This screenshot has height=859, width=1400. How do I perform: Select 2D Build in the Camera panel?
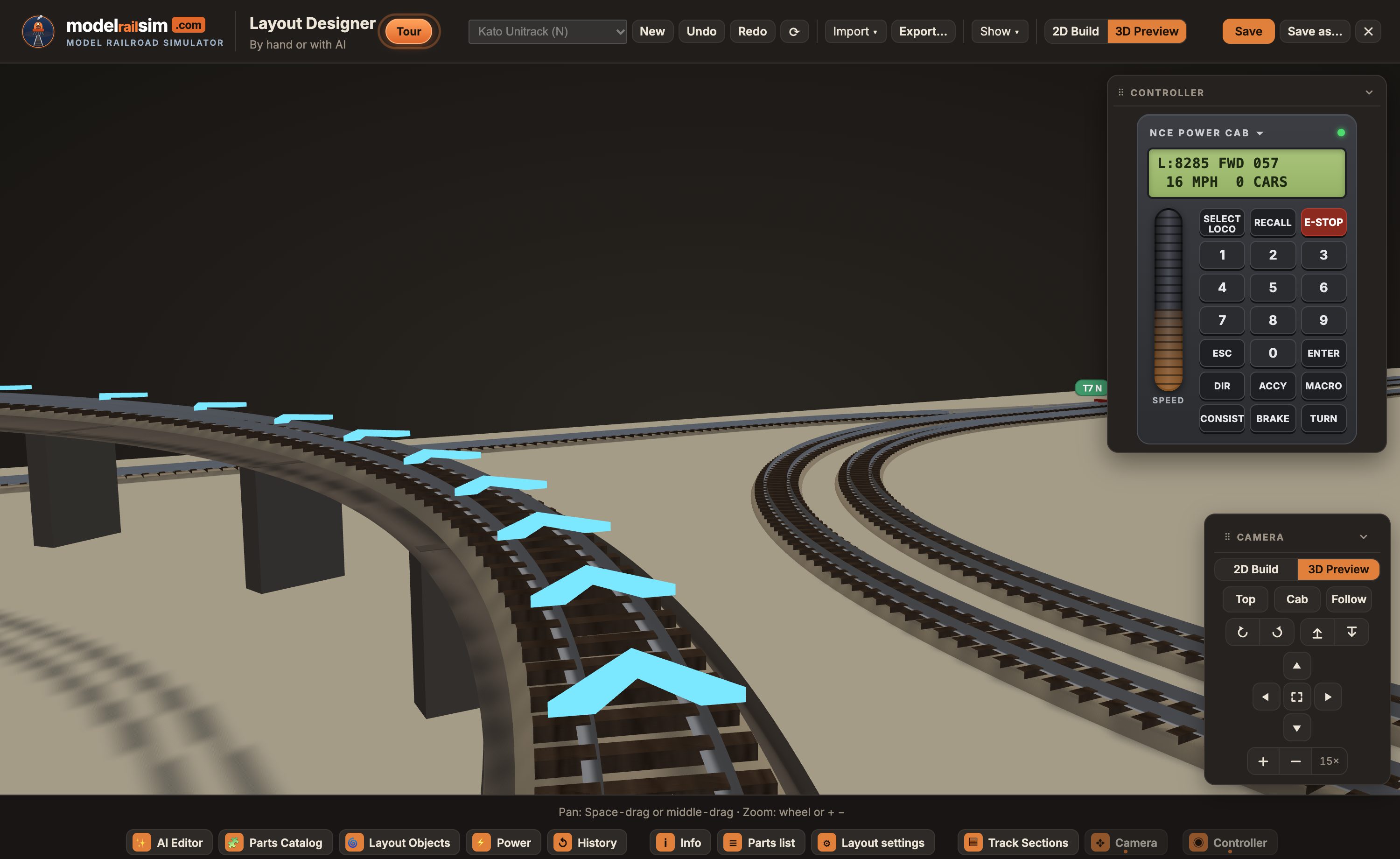pyautogui.click(x=1255, y=569)
